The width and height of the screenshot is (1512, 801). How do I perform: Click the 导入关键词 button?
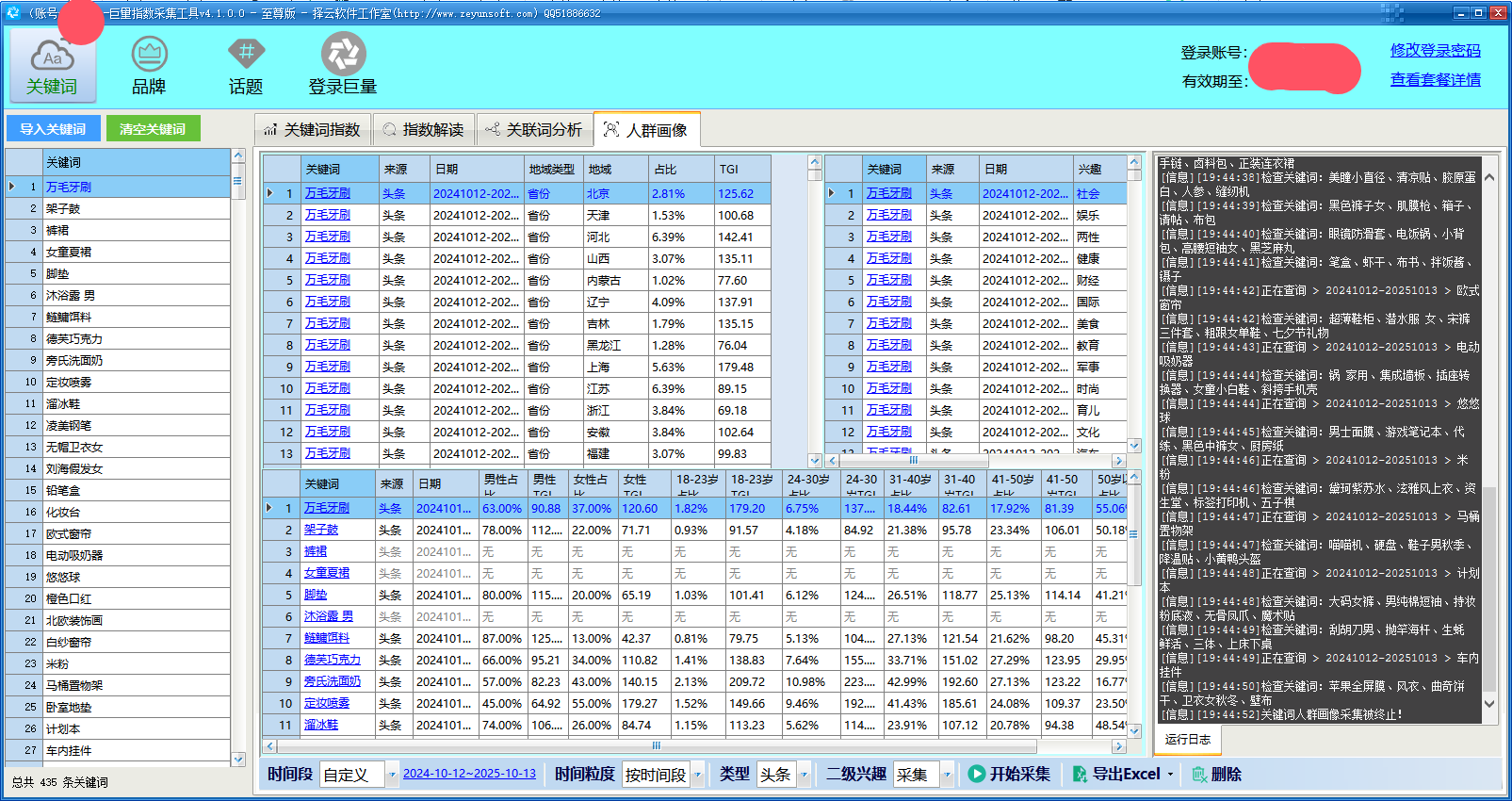(x=53, y=129)
